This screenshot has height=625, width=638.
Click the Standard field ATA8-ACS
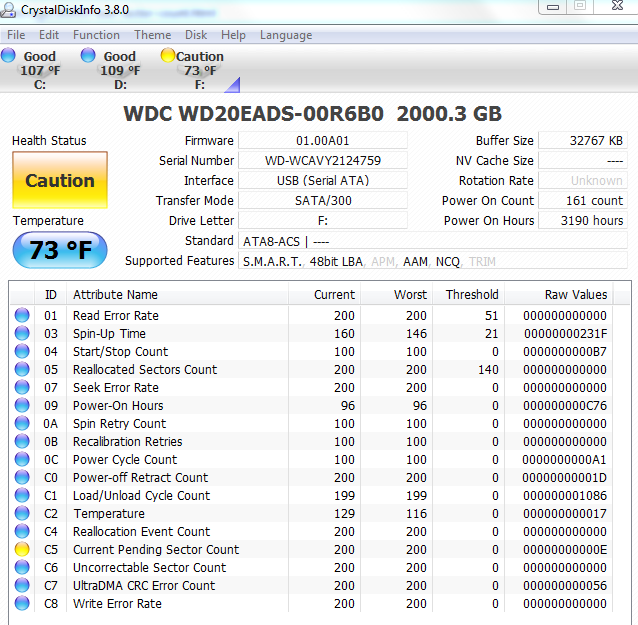point(433,241)
